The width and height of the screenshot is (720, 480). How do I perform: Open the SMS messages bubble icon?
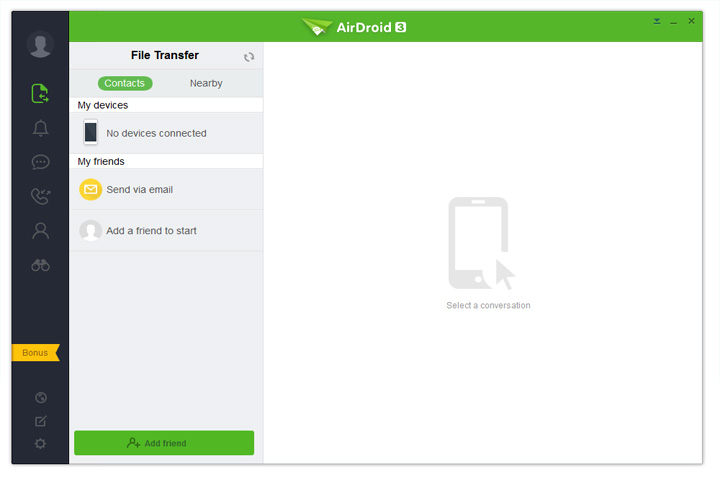click(40, 162)
